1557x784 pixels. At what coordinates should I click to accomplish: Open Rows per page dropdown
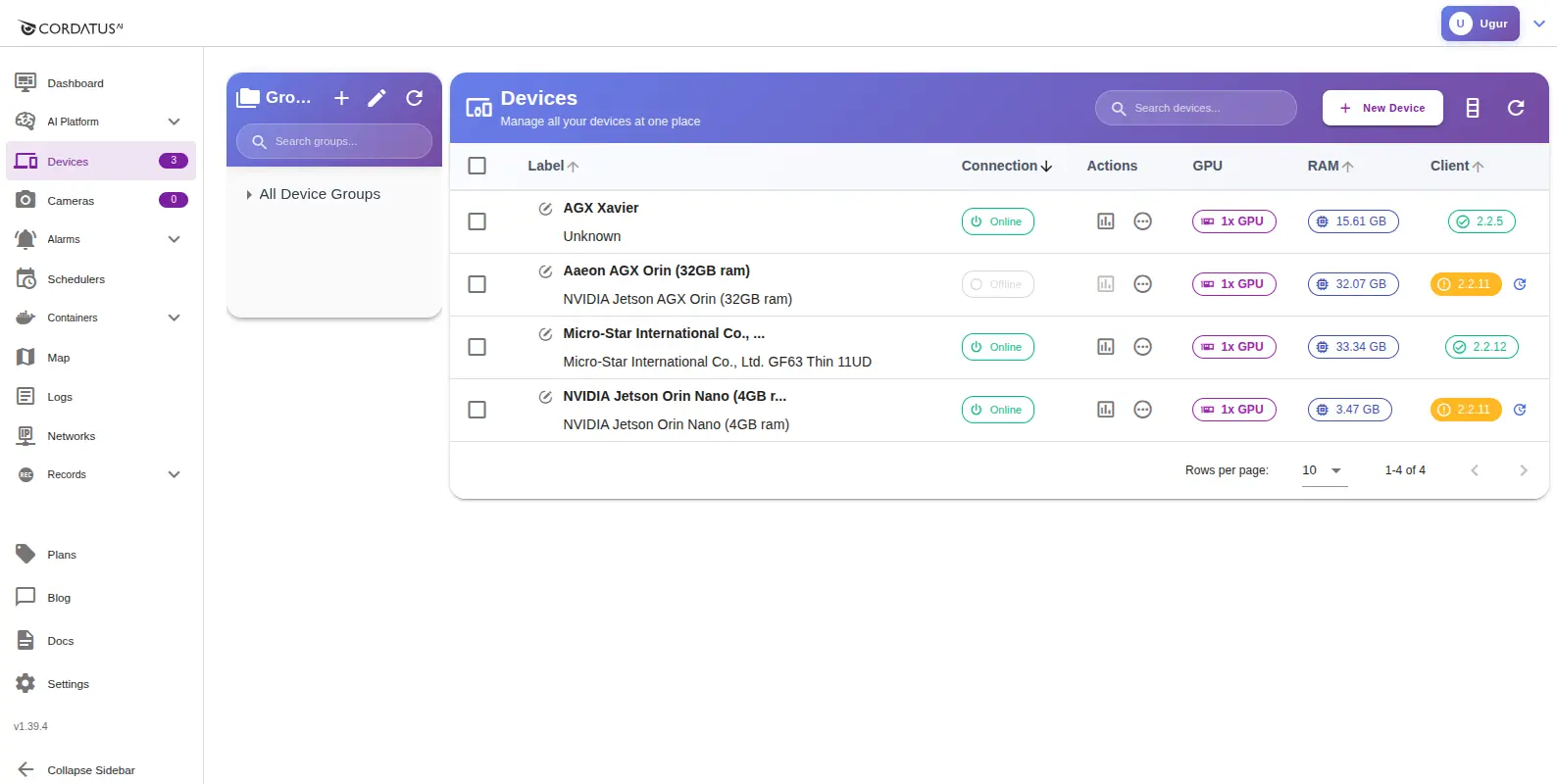pos(1324,471)
